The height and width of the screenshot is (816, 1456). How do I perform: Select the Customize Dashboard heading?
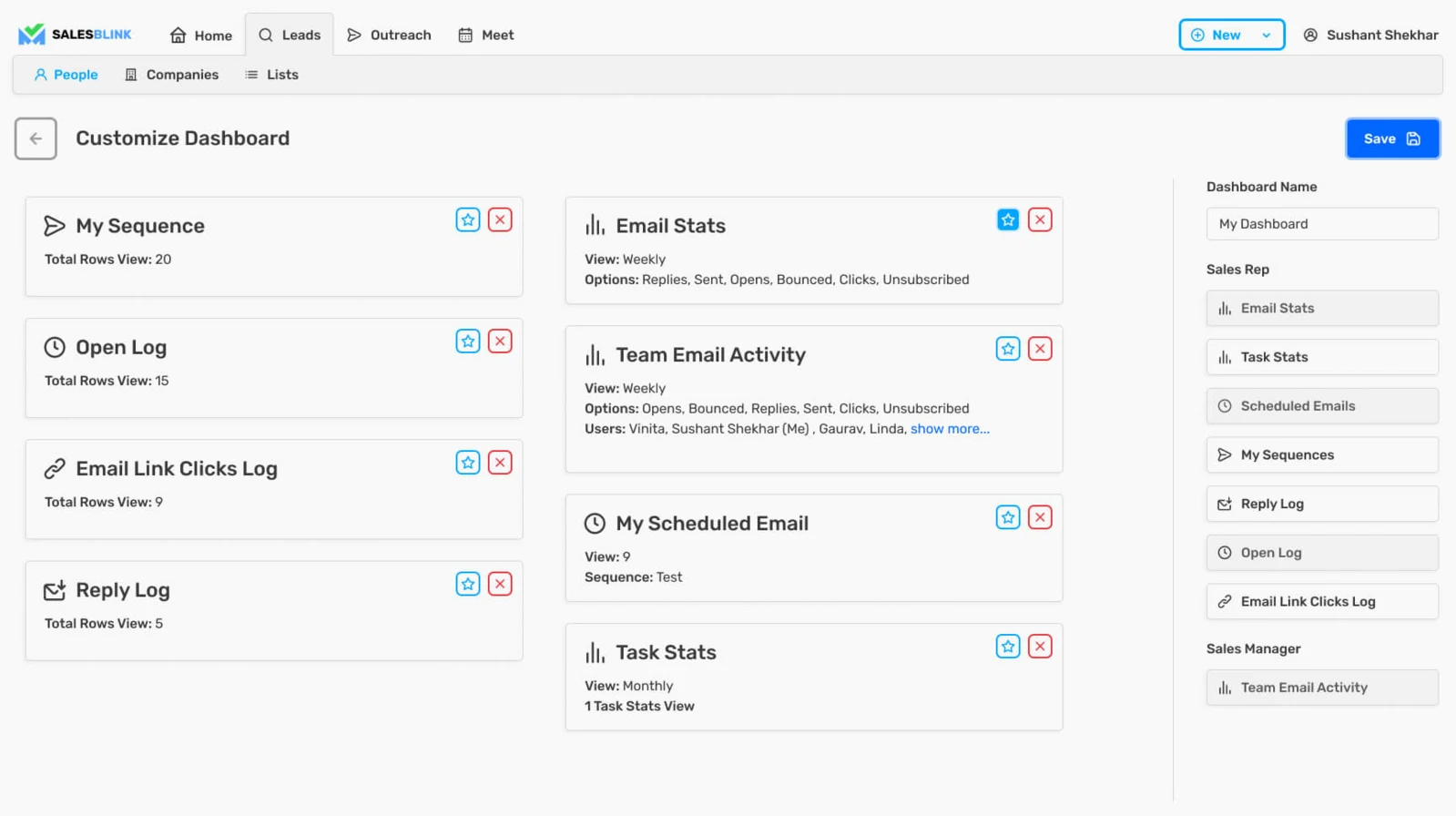[x=182, y=138]
